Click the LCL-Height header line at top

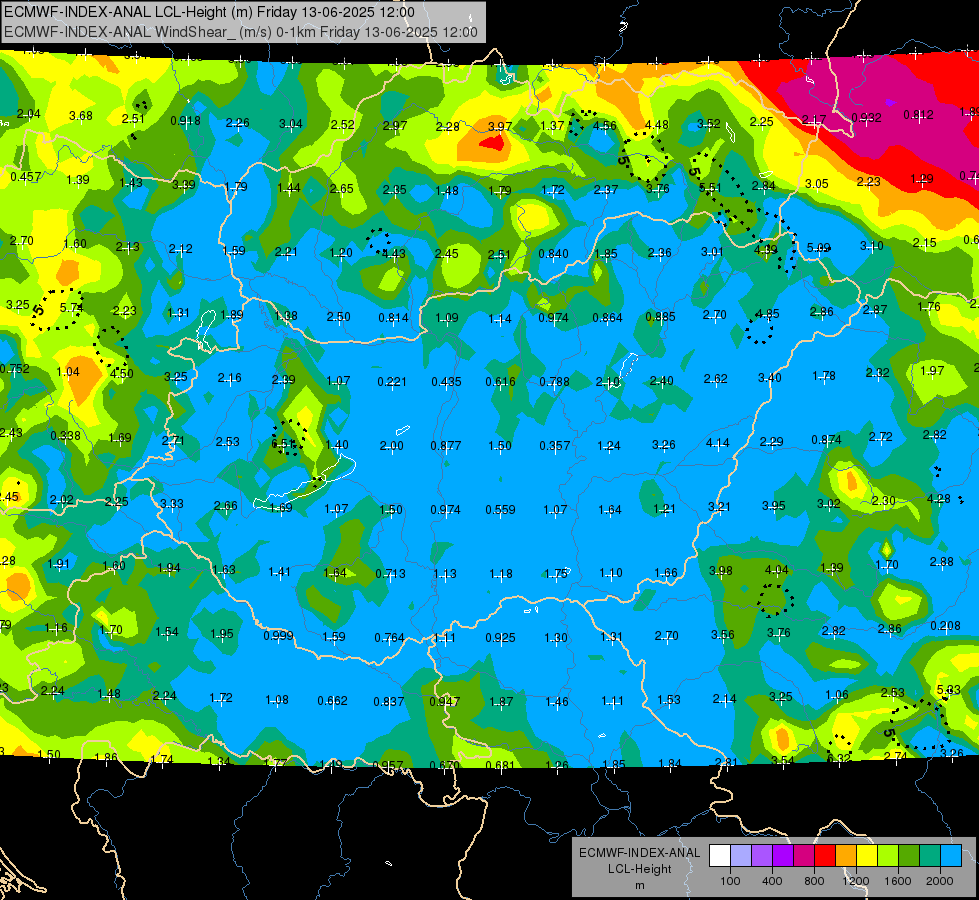(x=209, y=12)
